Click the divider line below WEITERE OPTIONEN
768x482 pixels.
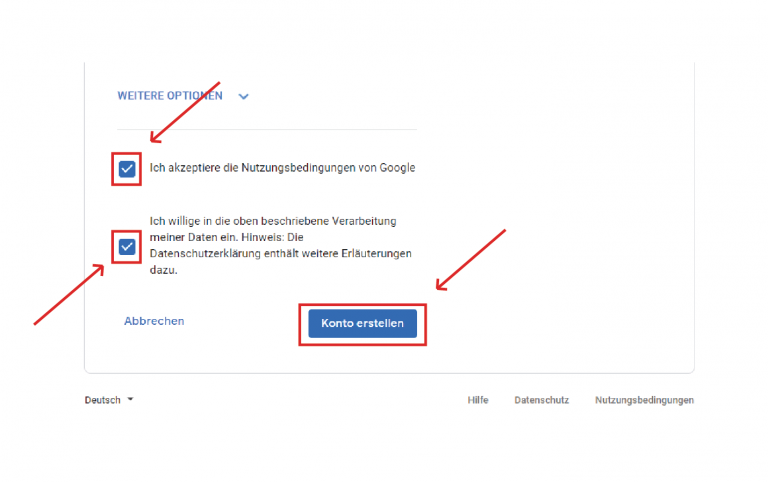click(266, 129)
